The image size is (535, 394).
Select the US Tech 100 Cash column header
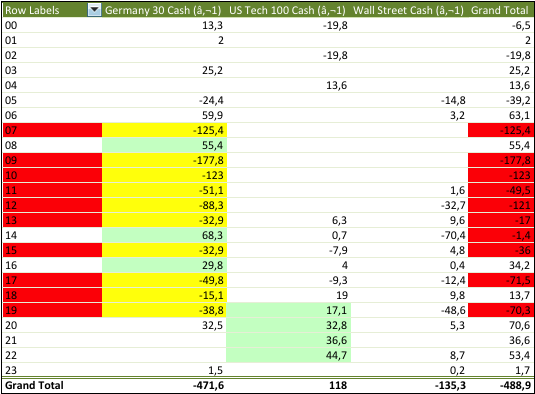(x=289, y=10)
